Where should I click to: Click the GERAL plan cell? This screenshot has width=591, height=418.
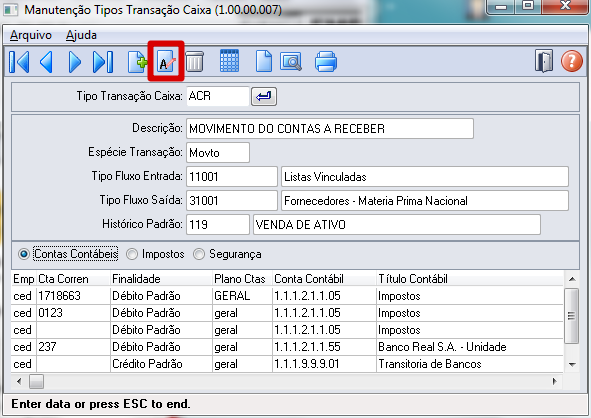(x=242, y=296)
